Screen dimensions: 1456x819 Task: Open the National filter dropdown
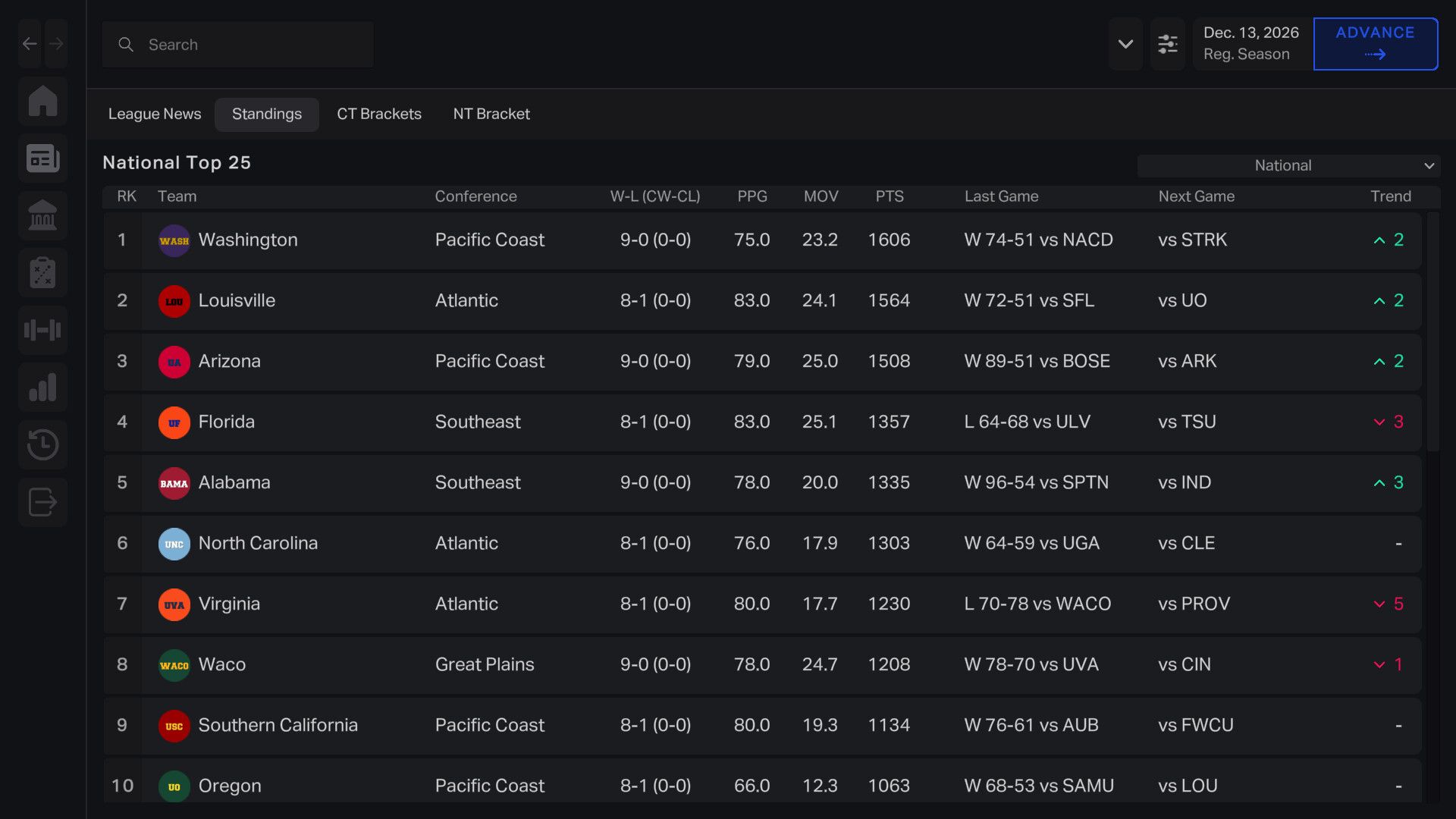[1288, 165]
